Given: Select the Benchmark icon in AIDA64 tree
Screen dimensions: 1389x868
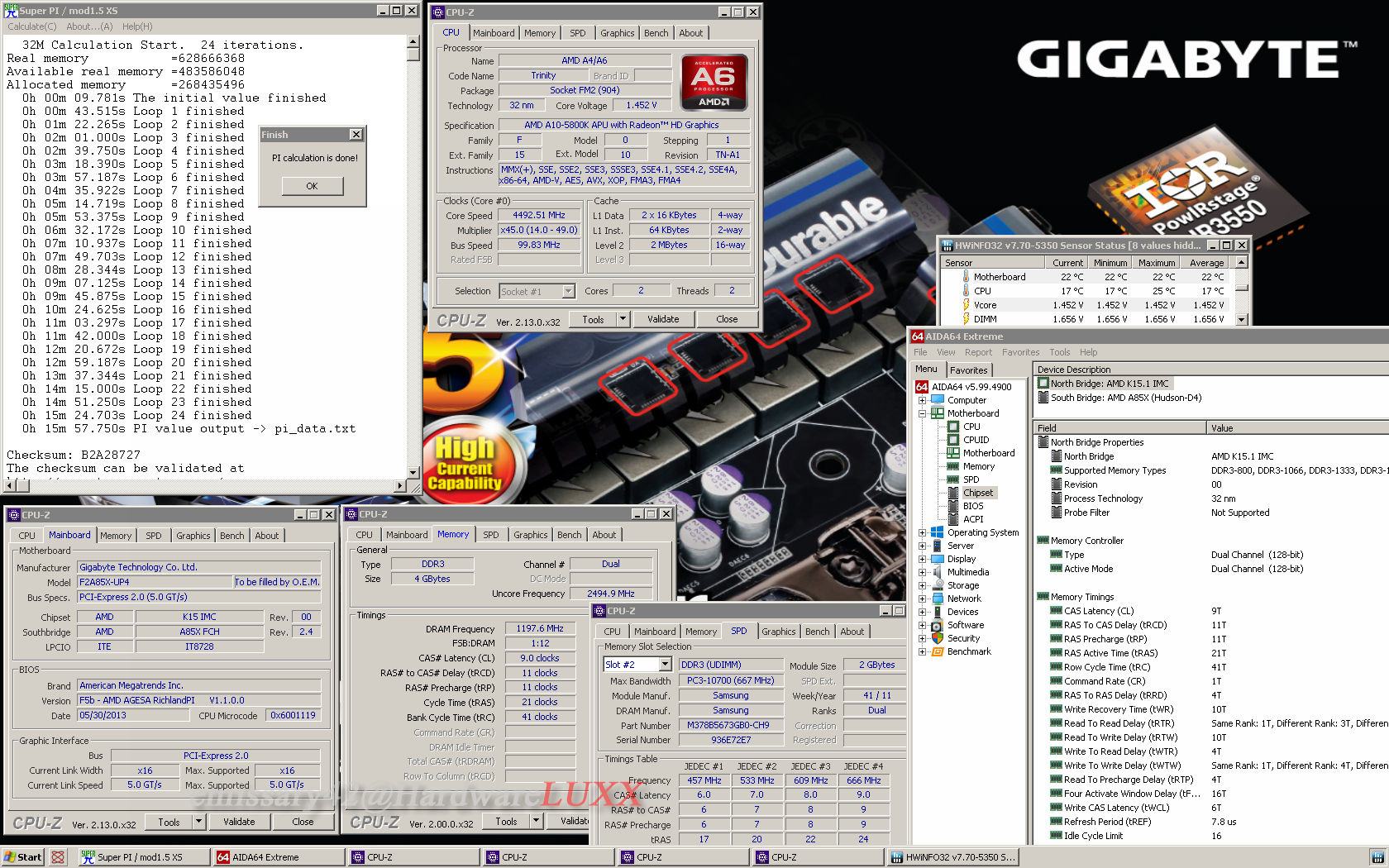Looking at the screenshot, I should [x=937, y=651].
